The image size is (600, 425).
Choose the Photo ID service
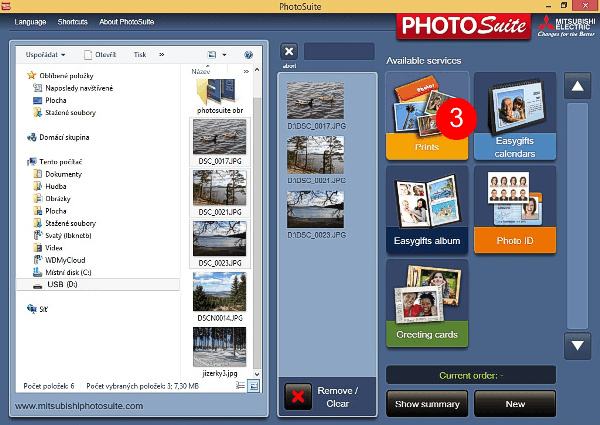coord(514,209)
